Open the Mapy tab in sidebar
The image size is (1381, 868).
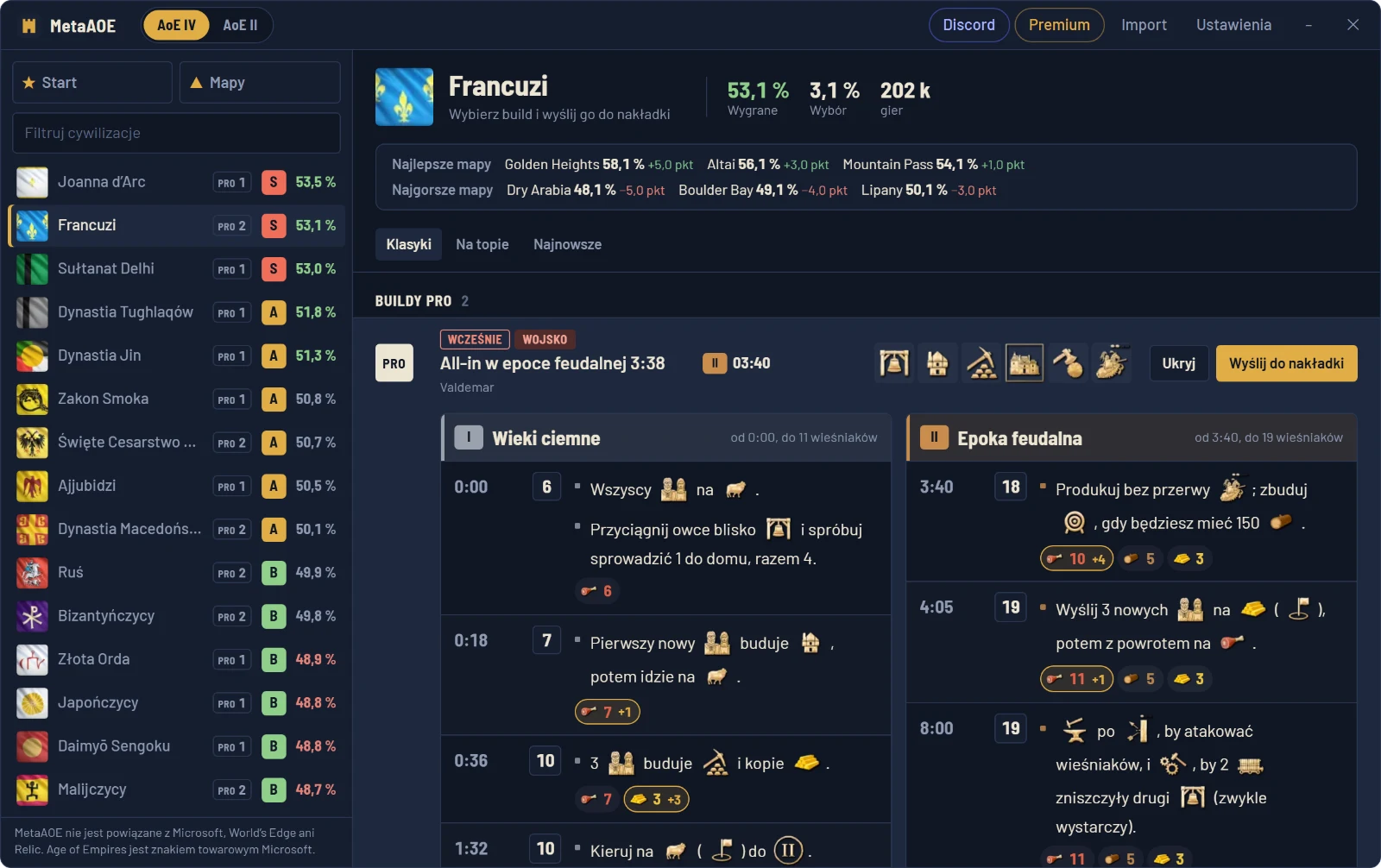(260, 83)
